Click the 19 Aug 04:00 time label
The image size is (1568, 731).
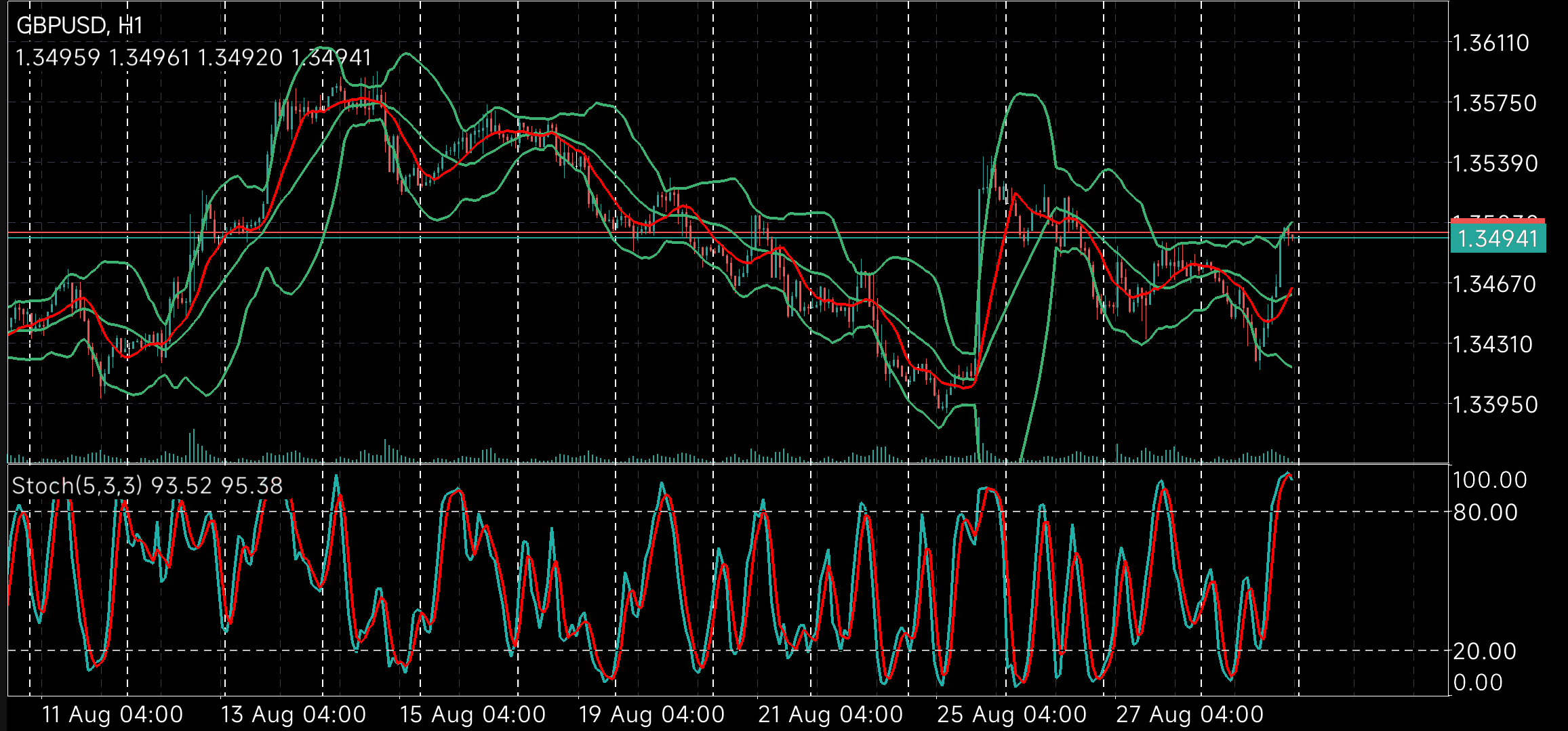(651, 715)
